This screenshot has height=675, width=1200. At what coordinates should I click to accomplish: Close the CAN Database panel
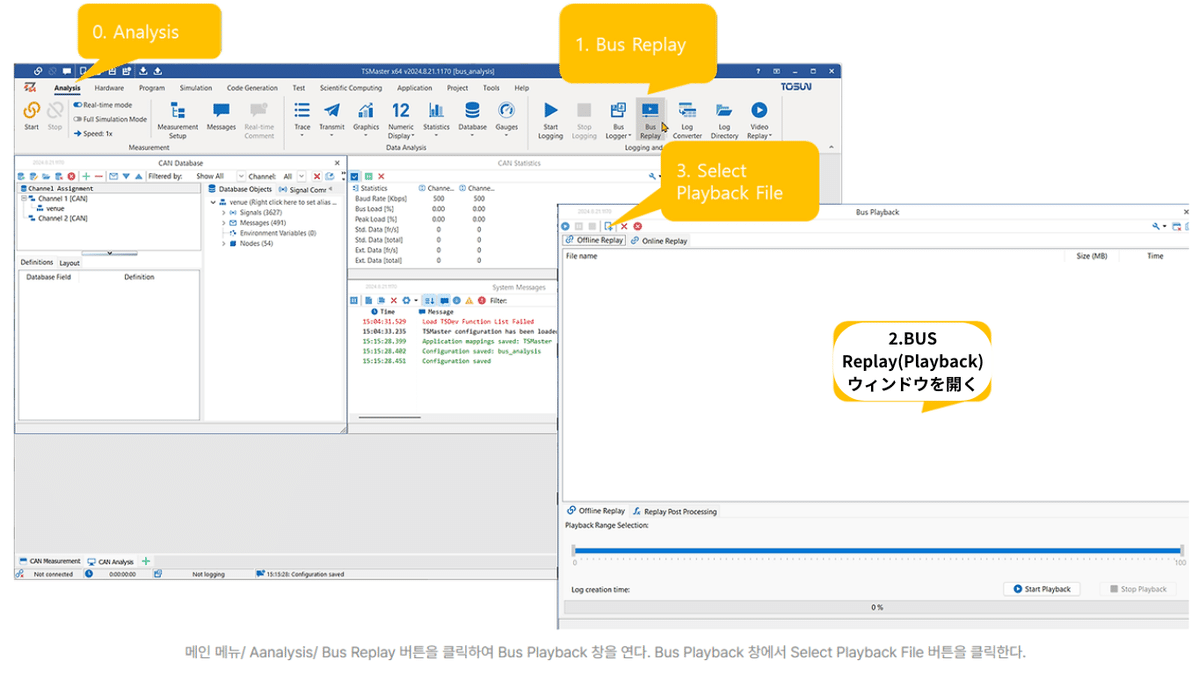coord(336,162)
